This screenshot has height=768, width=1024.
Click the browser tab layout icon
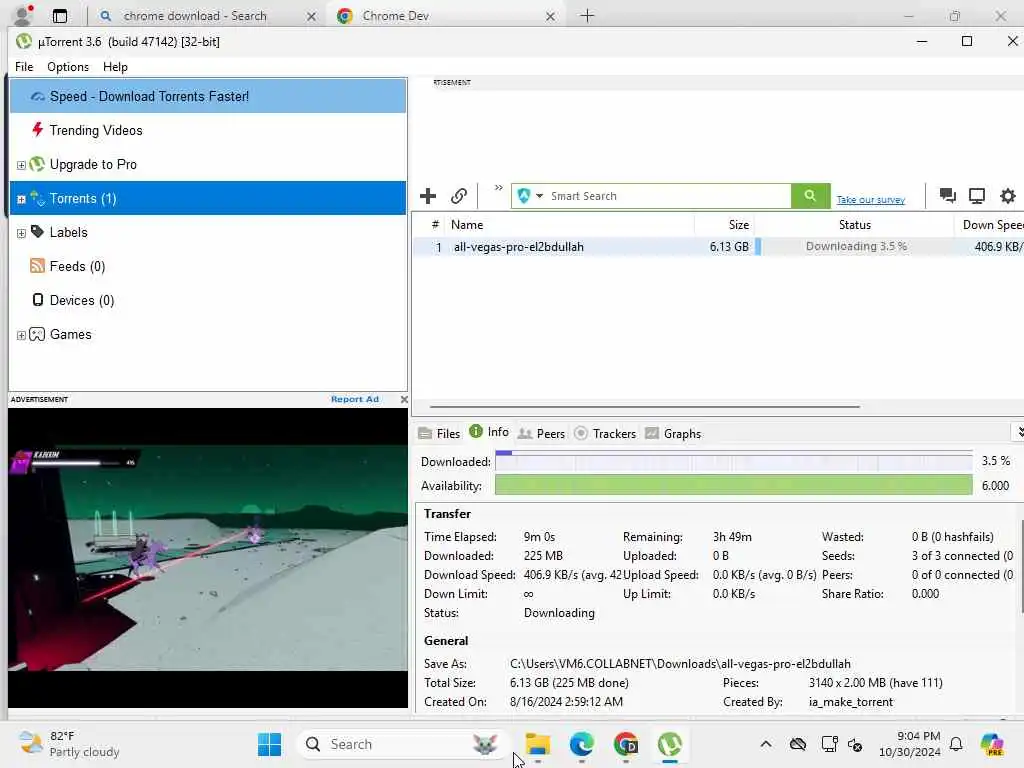59,16
